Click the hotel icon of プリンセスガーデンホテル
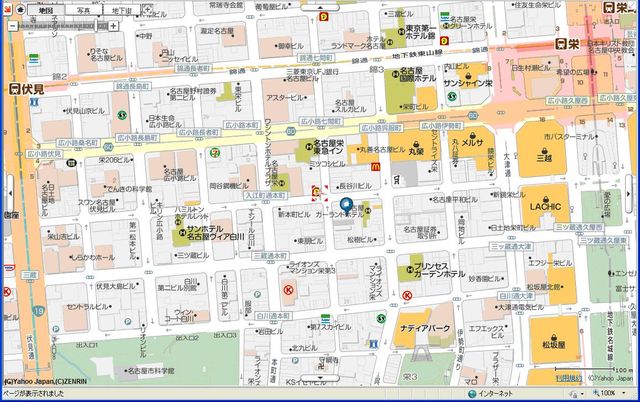This screenshot has height=402, width=640. [409, 269]
